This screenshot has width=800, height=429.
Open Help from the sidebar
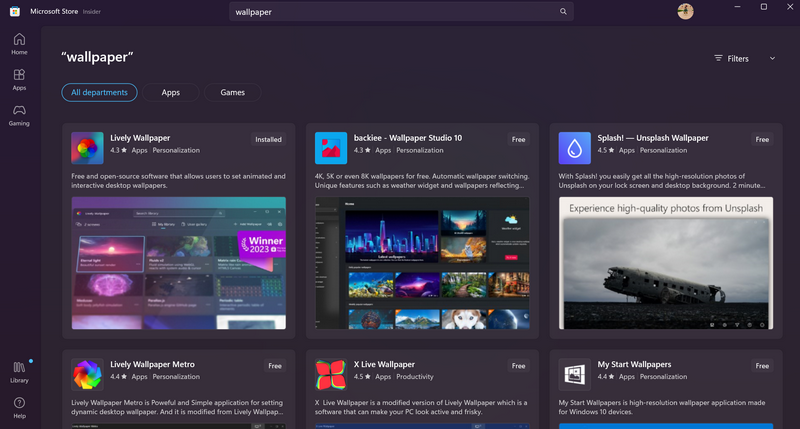click(x=19, y=407)
